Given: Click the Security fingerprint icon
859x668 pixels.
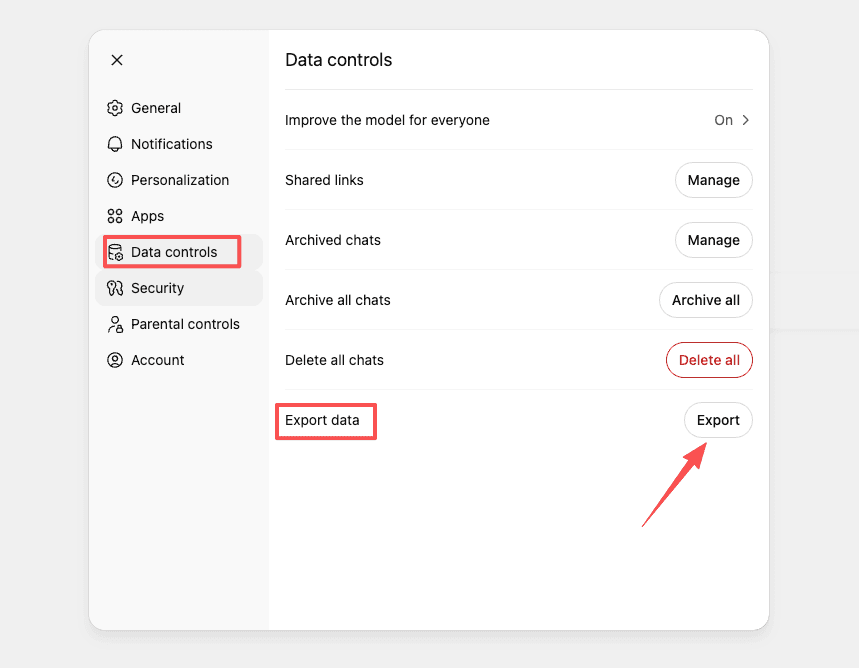Looking at the screenshot, I should (118, 288).
